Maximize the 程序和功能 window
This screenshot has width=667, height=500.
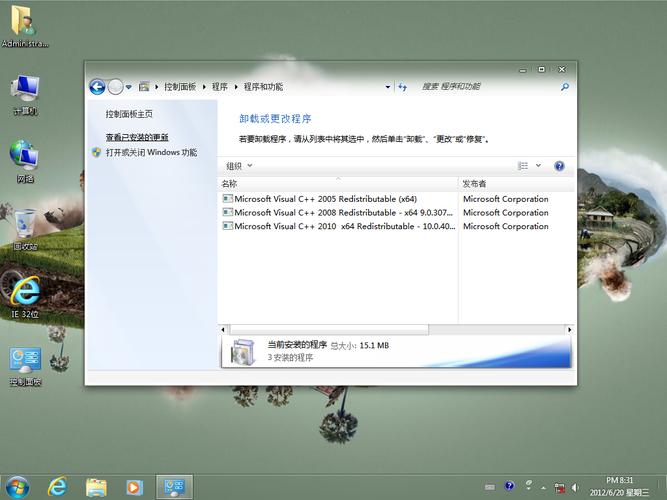(542, 69)
